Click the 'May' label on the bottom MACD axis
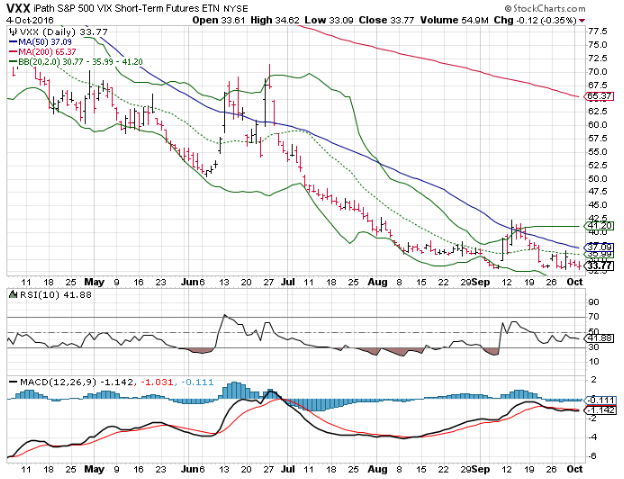The image size is (624, 479). 94,469
